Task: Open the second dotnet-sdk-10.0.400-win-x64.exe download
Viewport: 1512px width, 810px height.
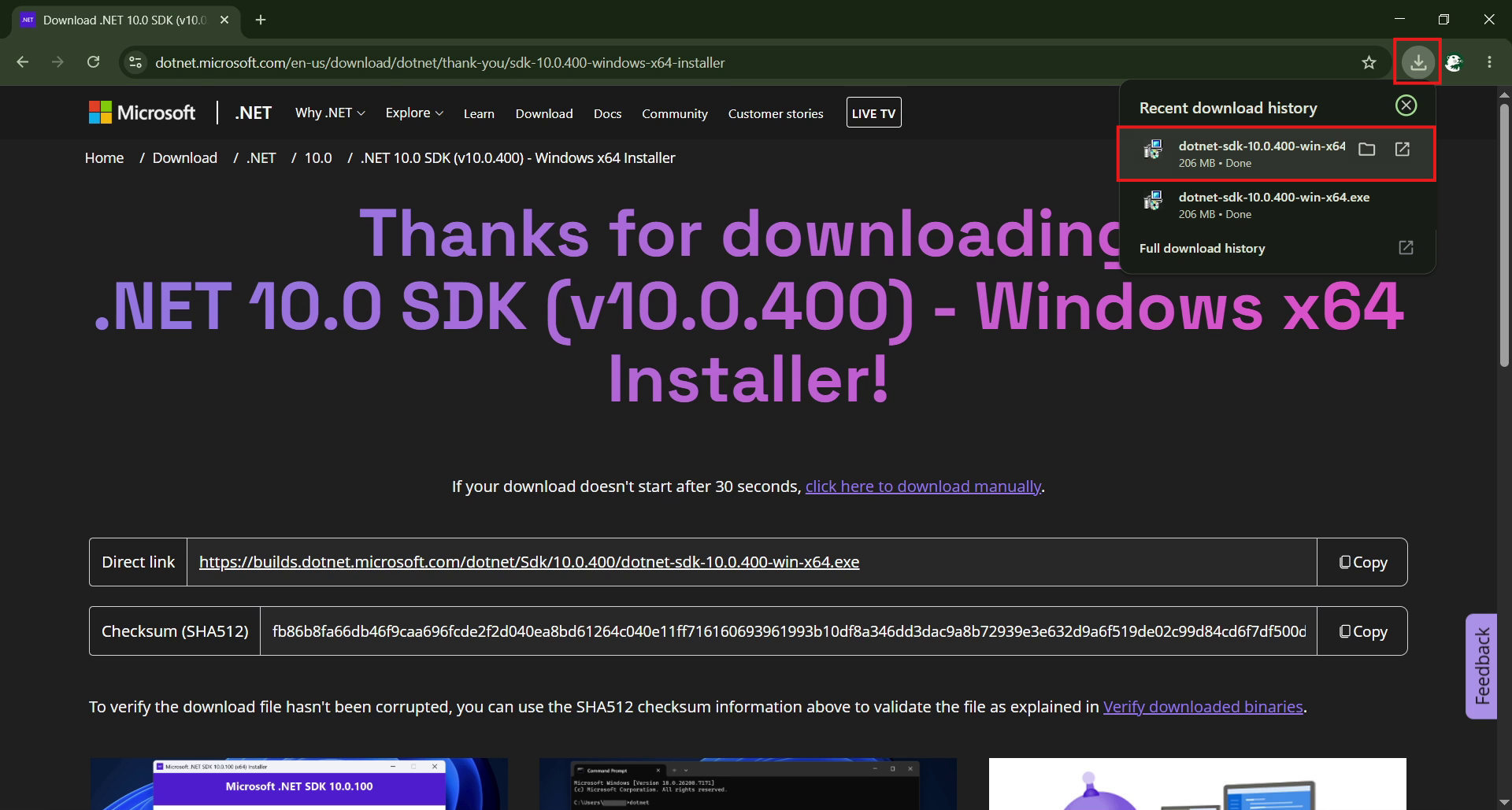Action: [1277, 205]
